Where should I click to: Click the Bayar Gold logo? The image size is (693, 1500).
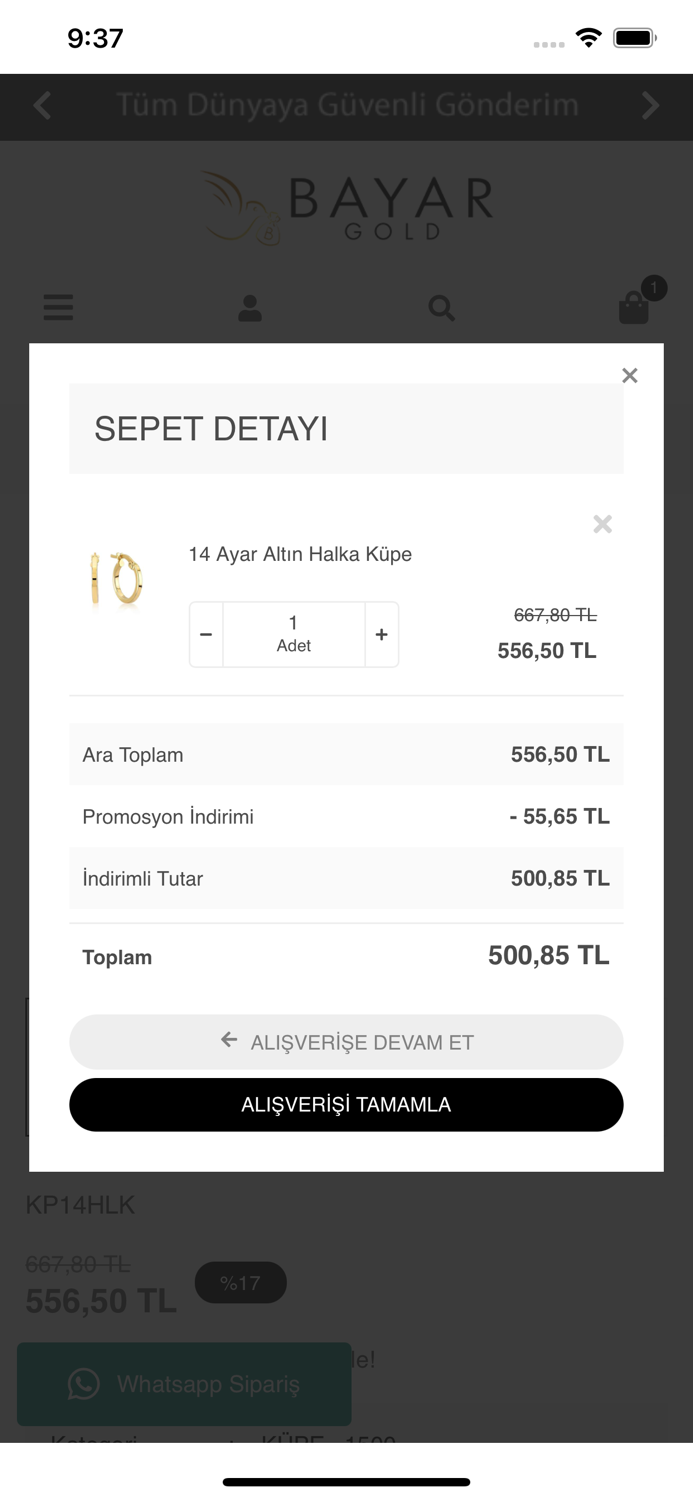point(346,205)
